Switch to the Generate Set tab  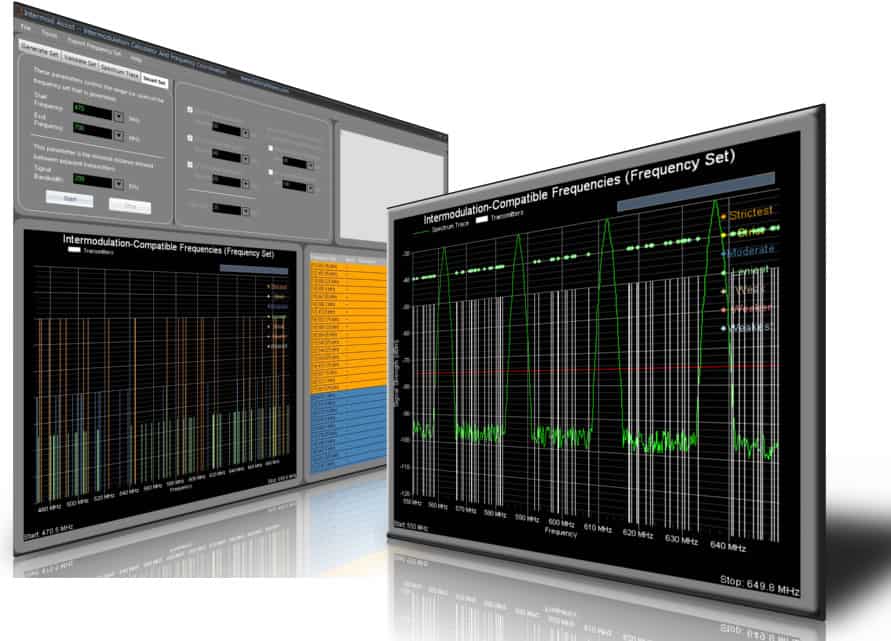(x=40, y=51)
